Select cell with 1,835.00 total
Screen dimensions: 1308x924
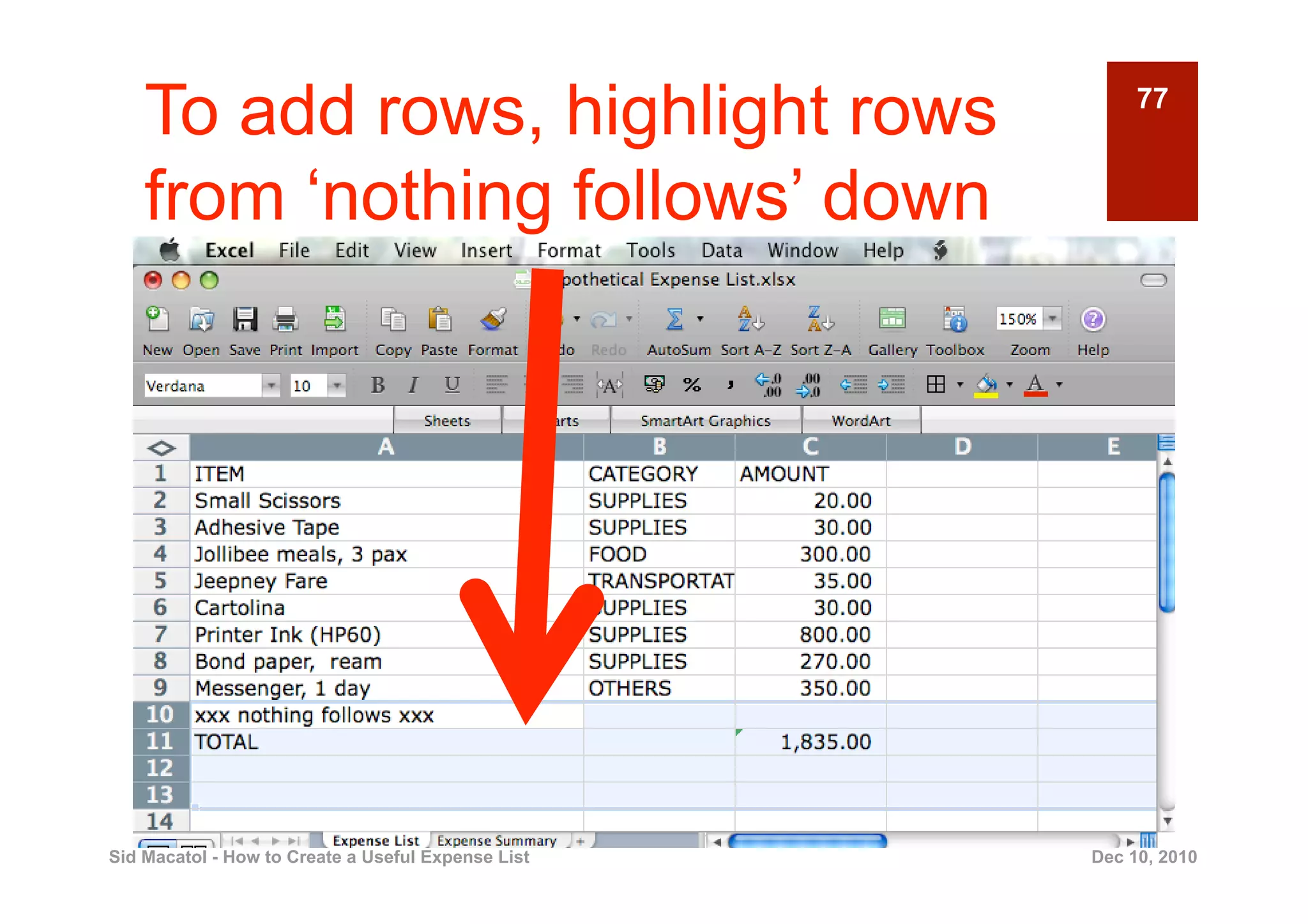point(810,742)
